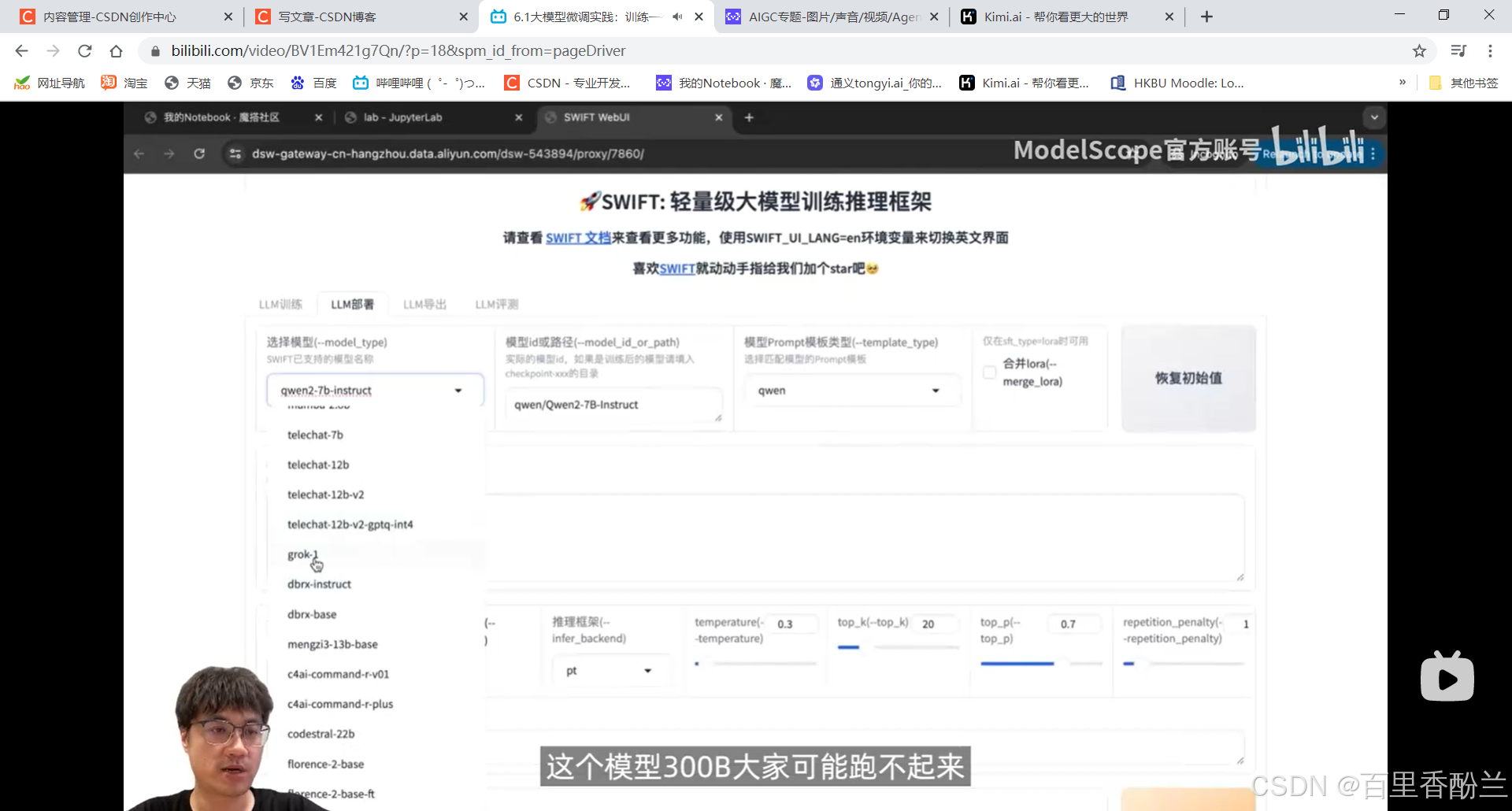Click the model_id_or_path input field

[614, 405]
